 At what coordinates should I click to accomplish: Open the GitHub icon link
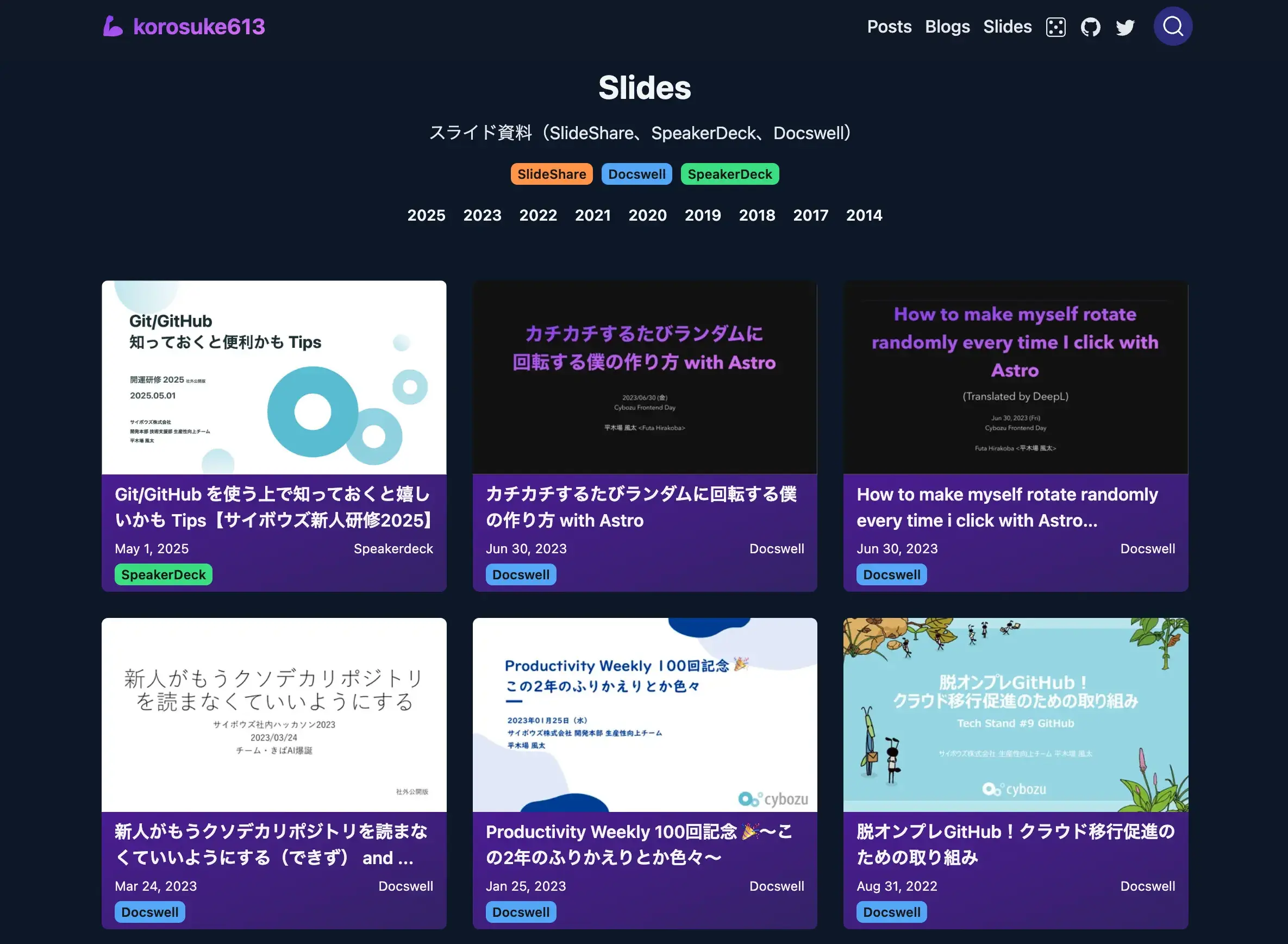tap(1090, 27)
